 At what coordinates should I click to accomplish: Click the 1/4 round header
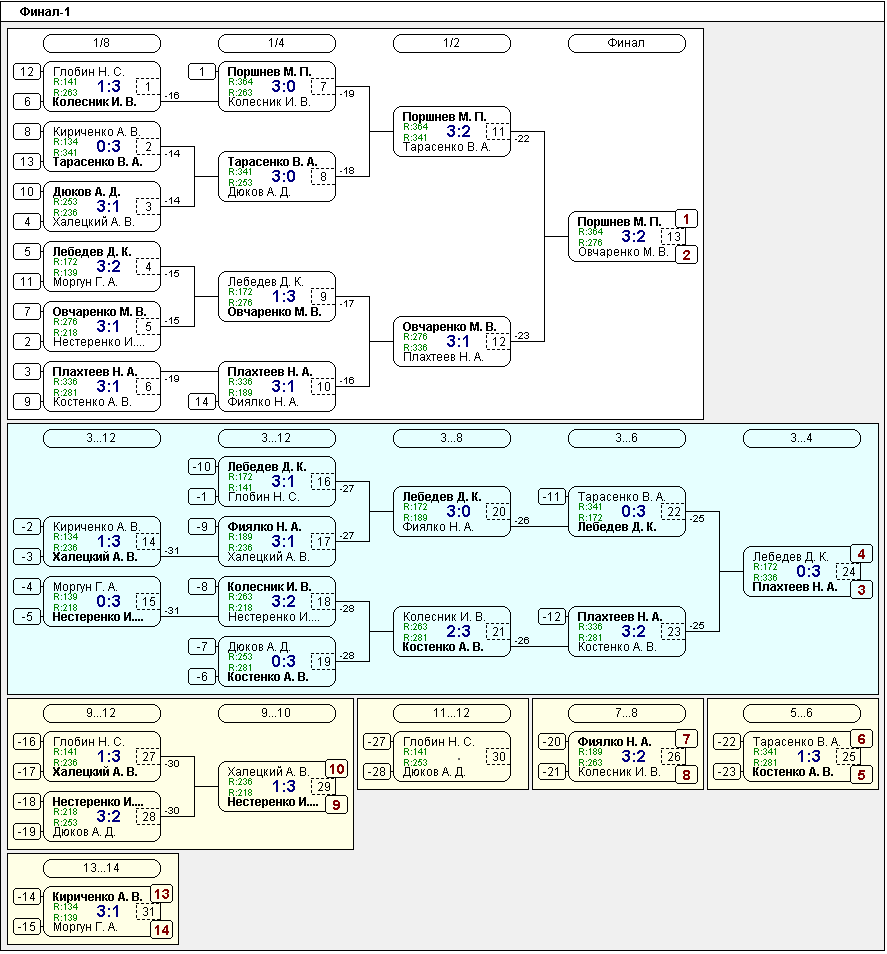[277, 43]
